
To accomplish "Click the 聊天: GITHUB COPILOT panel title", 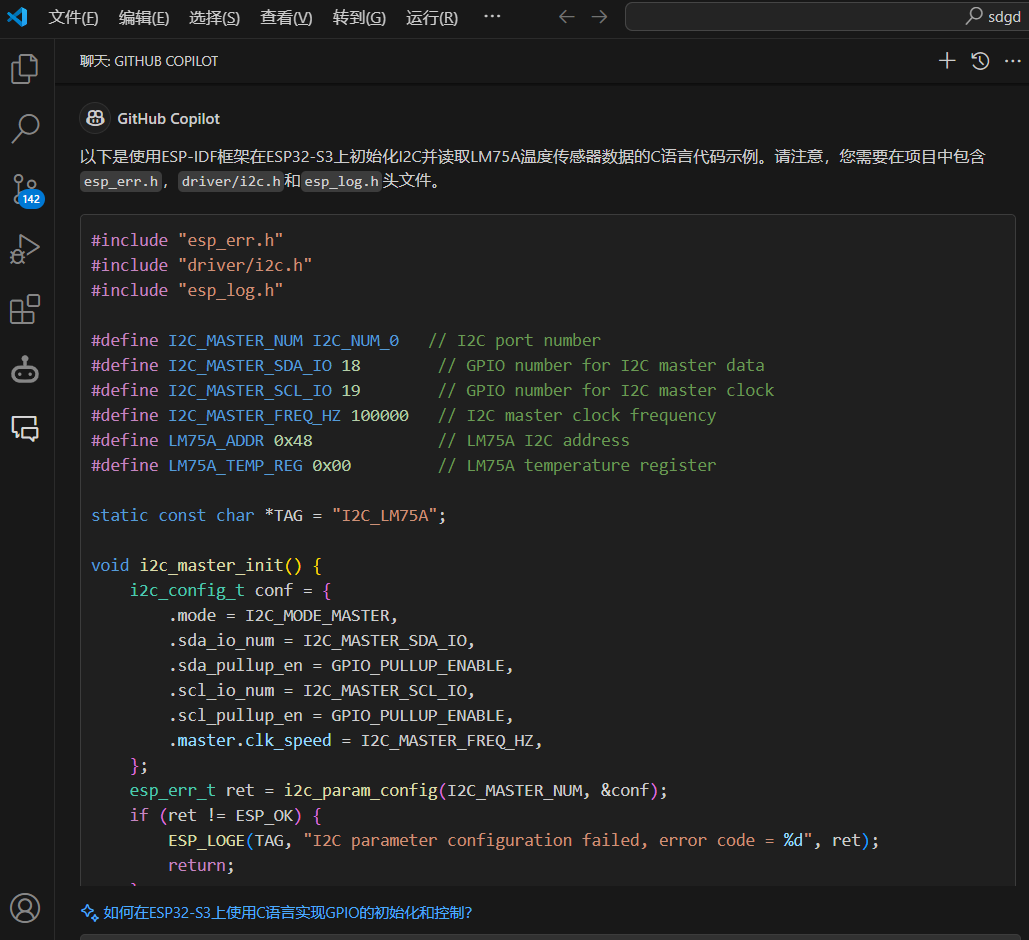I will [x=149, y=61].
